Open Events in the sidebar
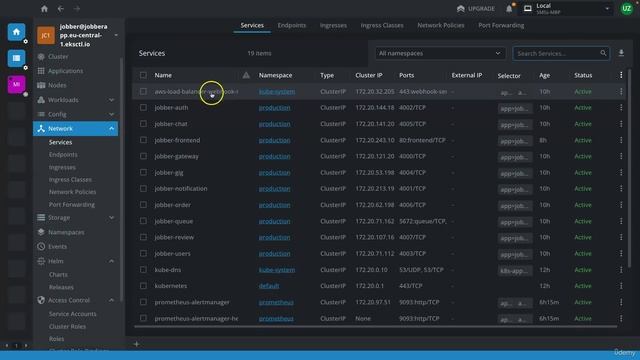The width and height of the screenshot is (640, 360). tap(57, 246)
